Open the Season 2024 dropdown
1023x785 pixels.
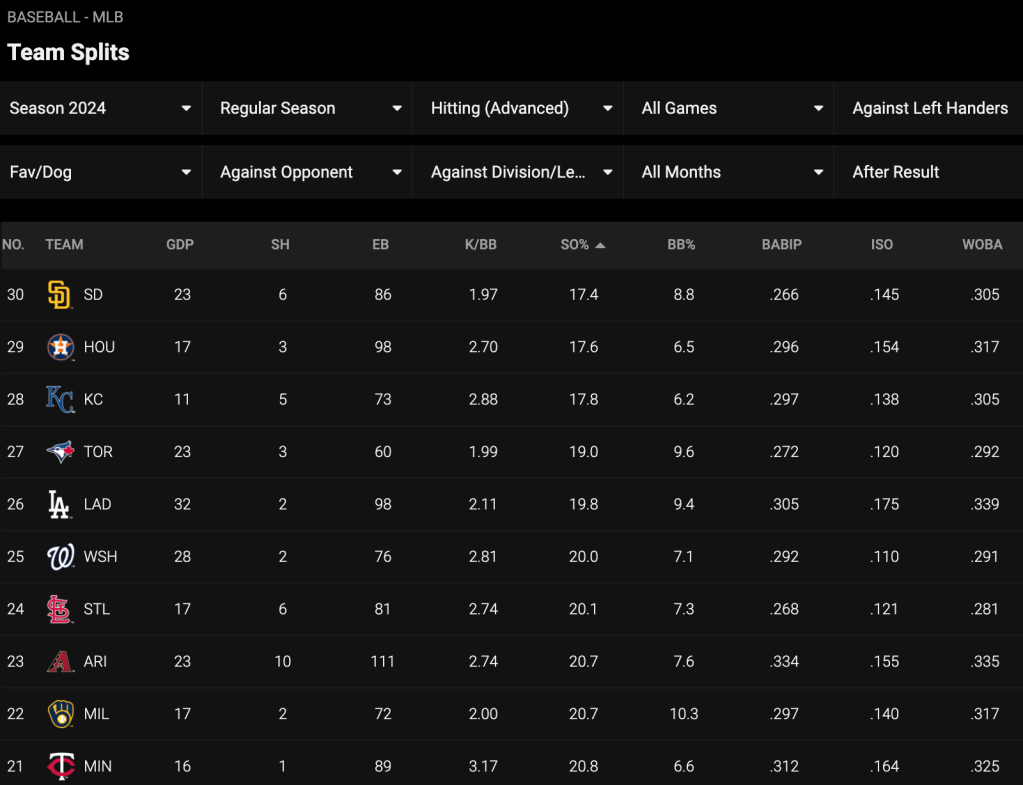pos(100,108)
